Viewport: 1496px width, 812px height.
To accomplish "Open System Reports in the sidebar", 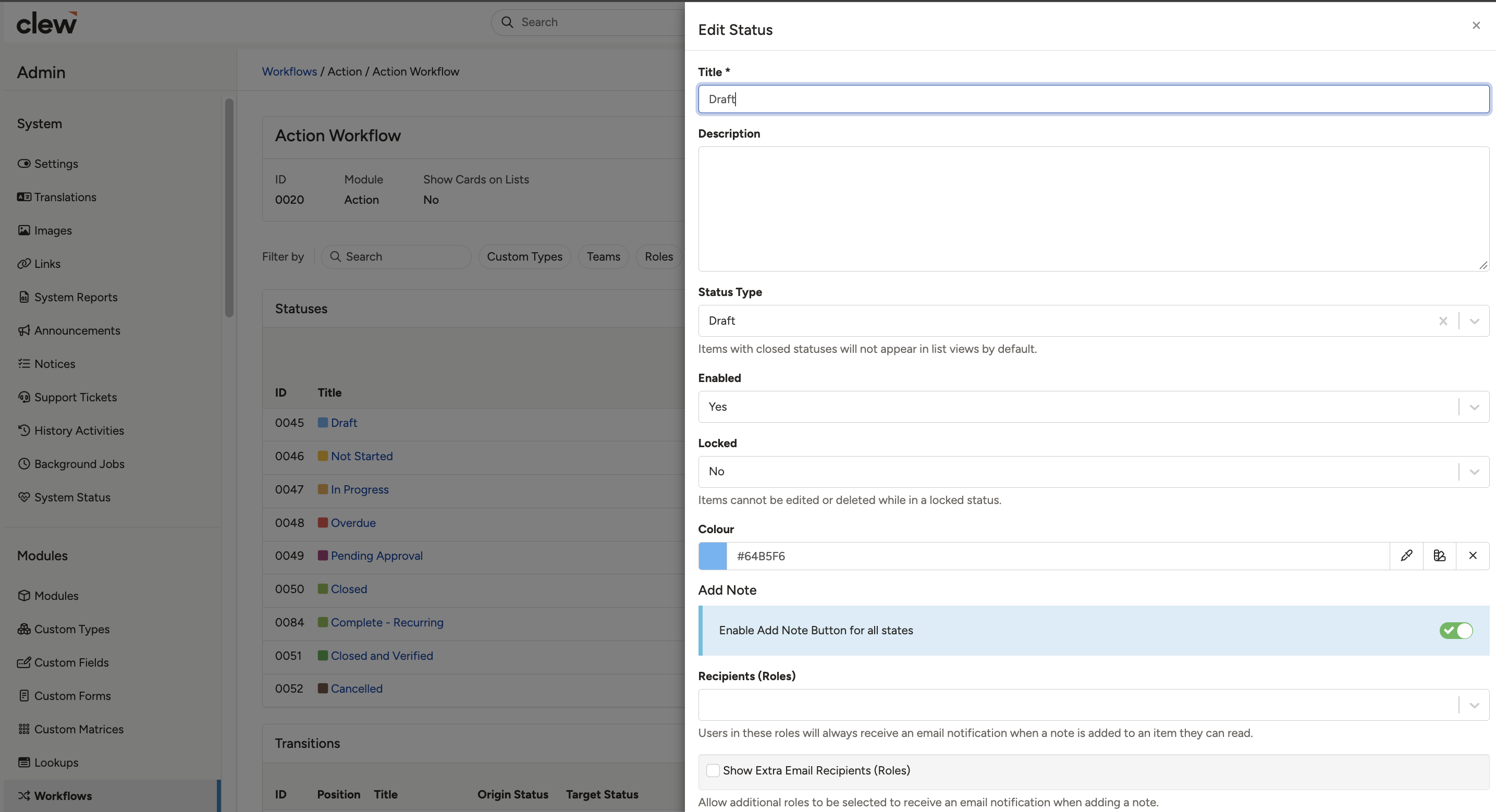I will 67,298.
